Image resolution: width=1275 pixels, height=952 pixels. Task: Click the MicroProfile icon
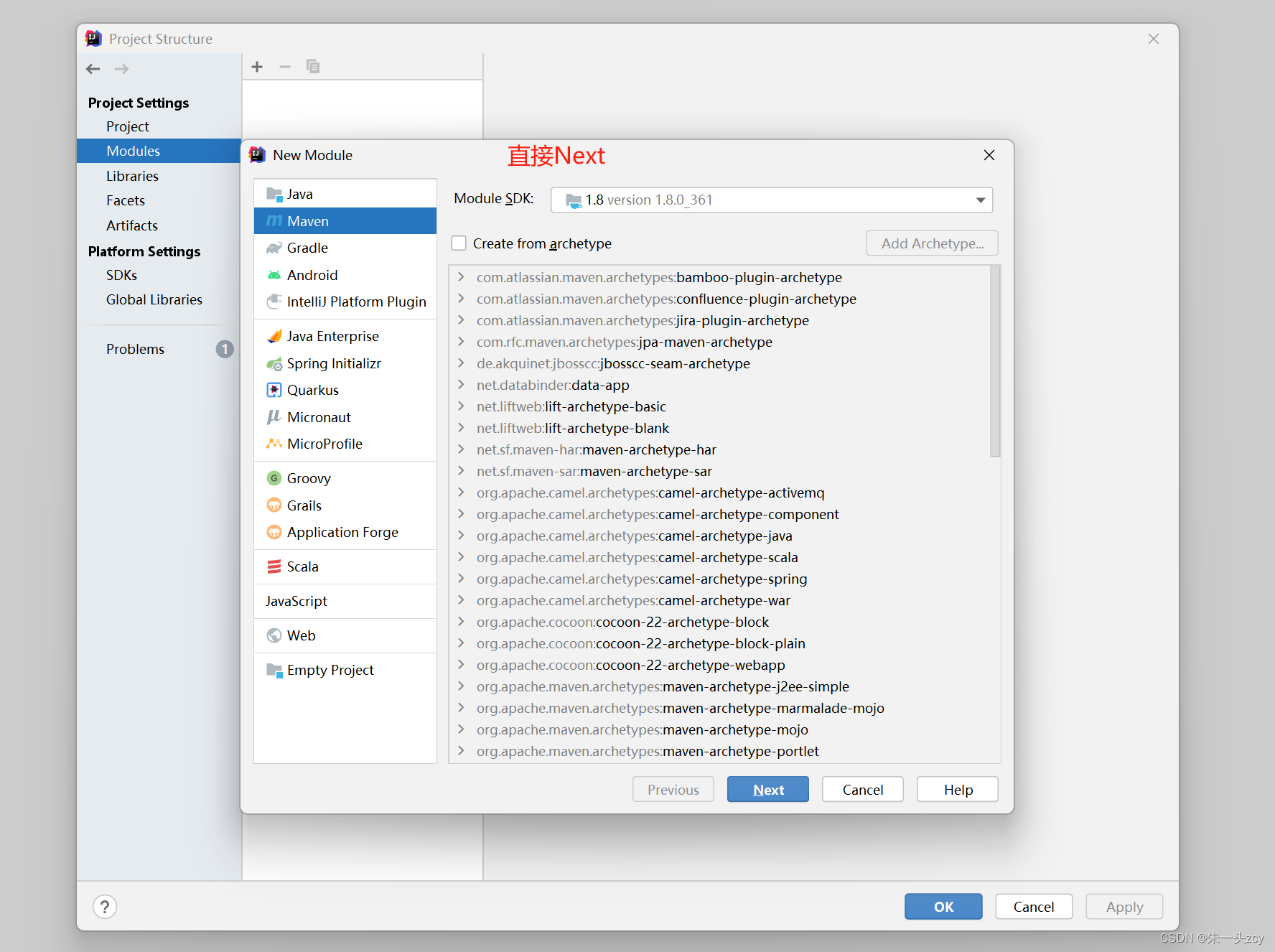[x=274, y=444]
